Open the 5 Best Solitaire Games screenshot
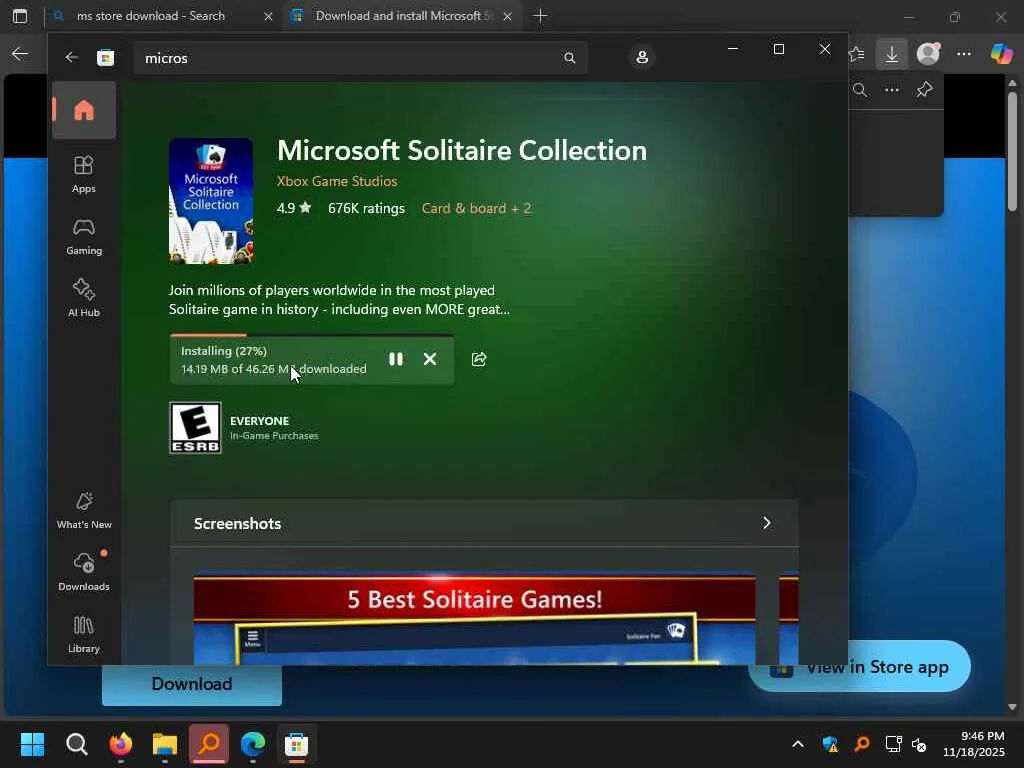Screen dimensions: 1024x768 pos(475,618)
